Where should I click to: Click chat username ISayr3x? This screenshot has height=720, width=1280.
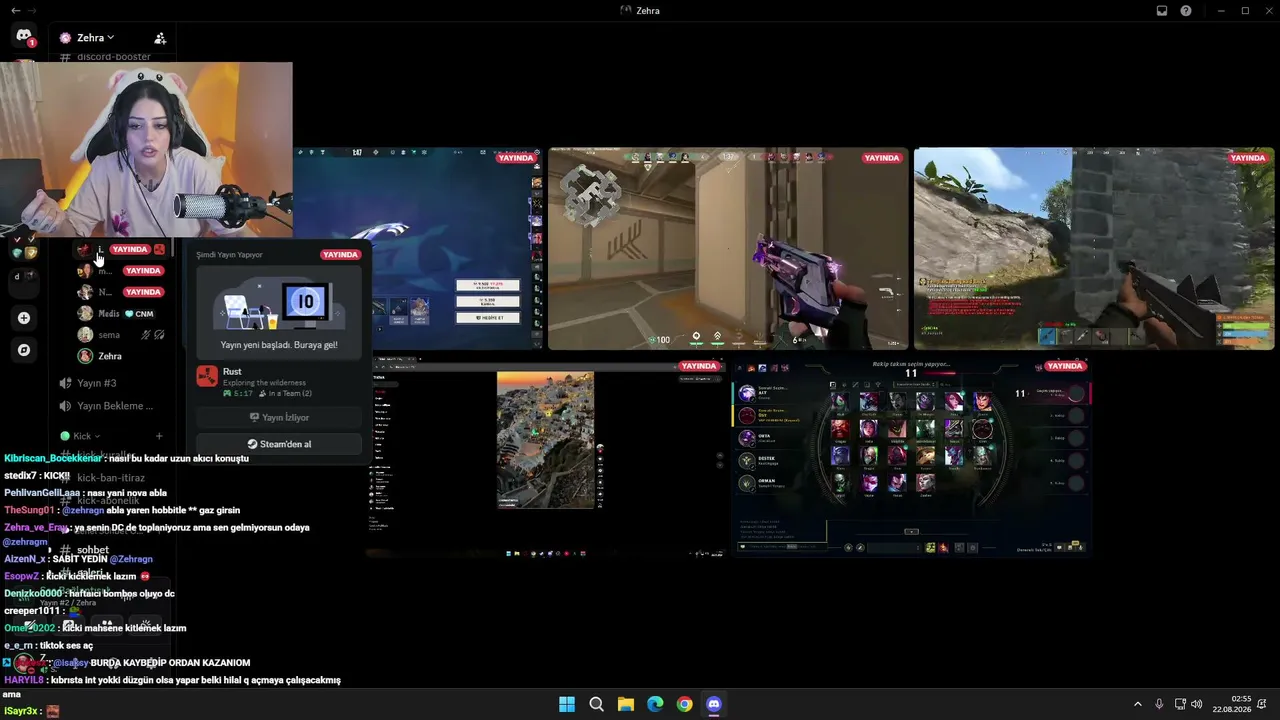(21, 711)
